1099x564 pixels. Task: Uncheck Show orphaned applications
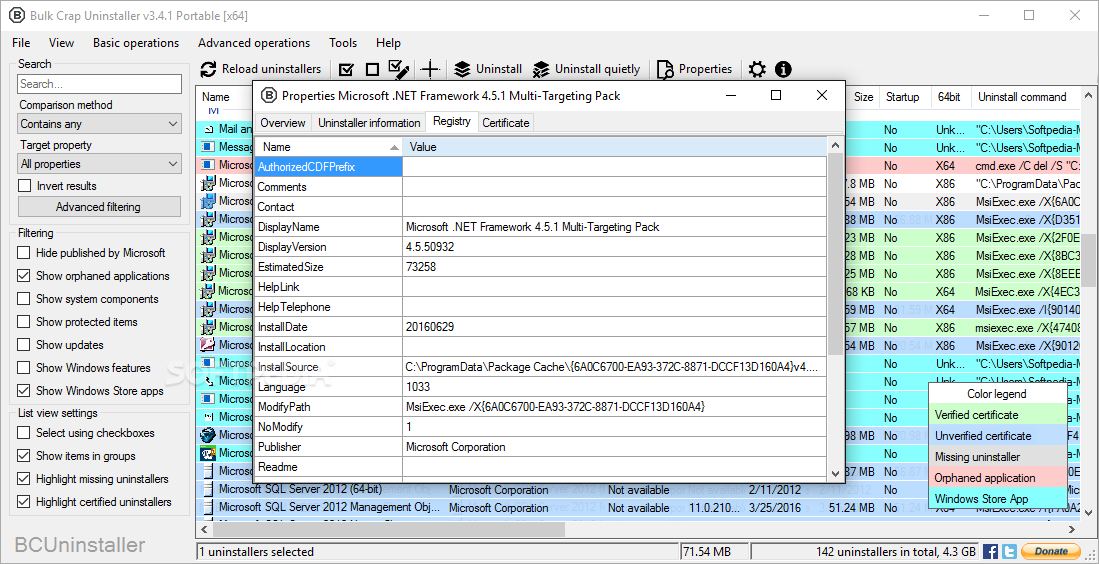point(25,276)
